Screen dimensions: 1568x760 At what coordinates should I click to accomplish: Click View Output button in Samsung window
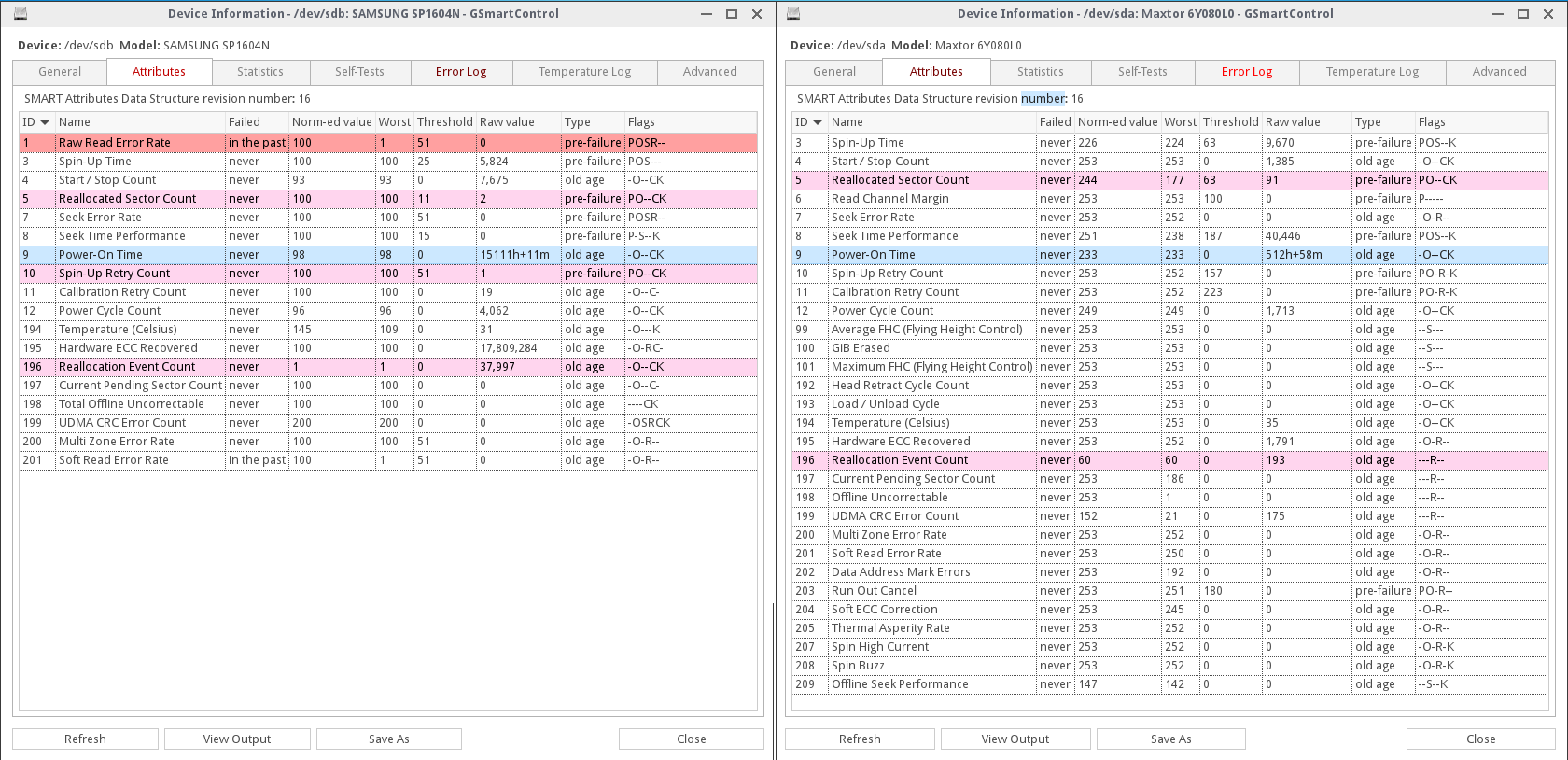237,739
